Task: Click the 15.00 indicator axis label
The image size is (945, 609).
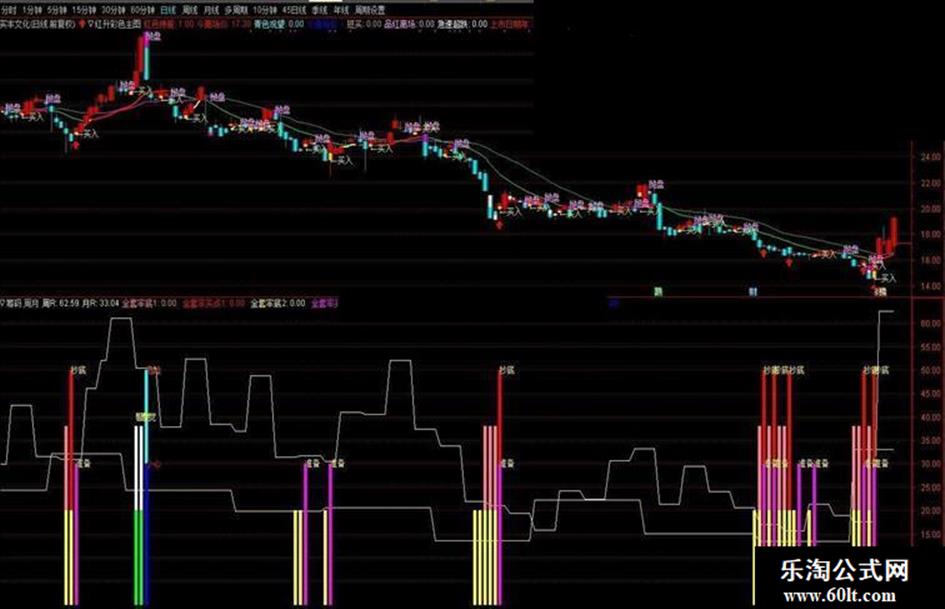Action: 931,534
